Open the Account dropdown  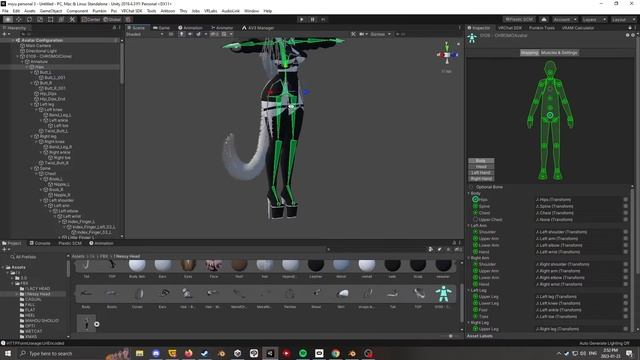565,19
